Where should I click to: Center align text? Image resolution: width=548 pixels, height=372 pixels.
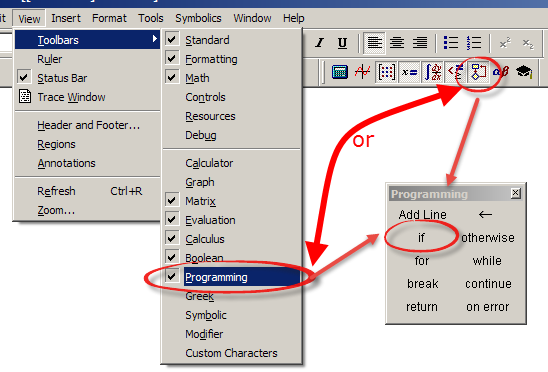[x=397, y=43]
